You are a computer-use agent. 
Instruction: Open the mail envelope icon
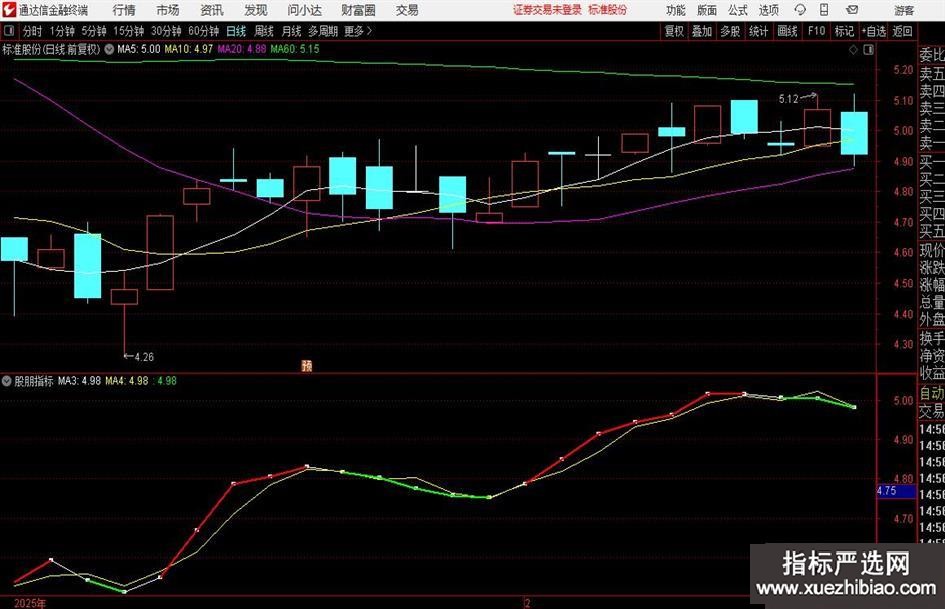(x=852, y=10)
